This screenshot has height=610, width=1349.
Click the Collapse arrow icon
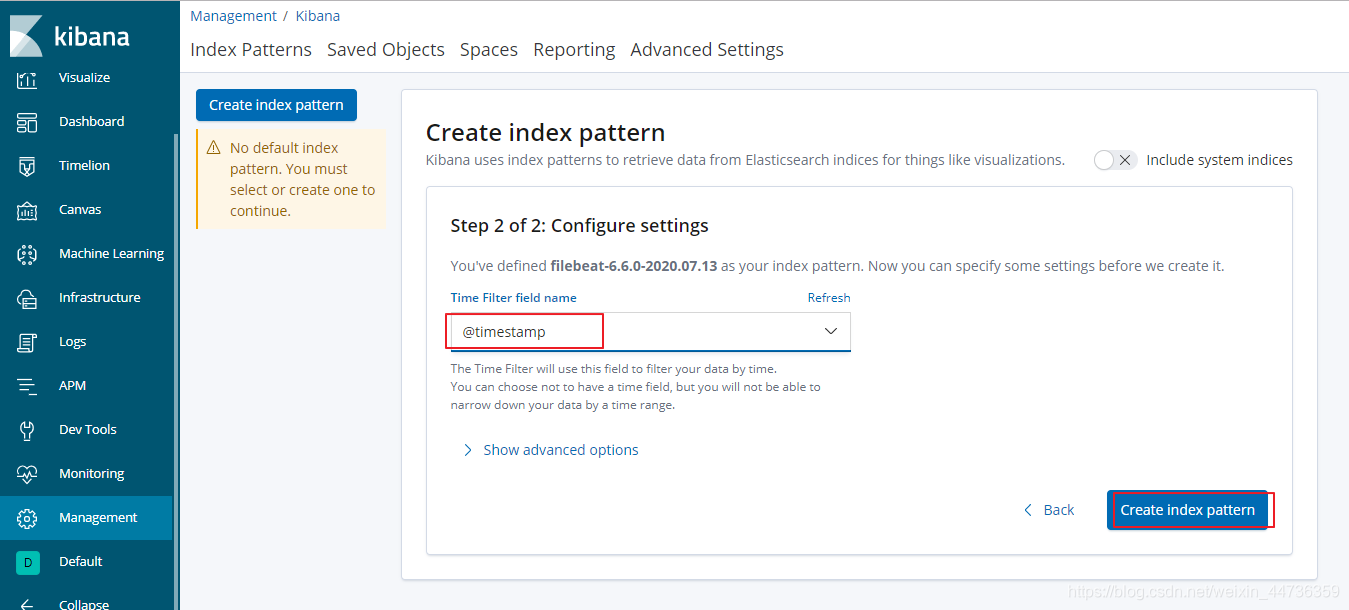coord(27,604)
